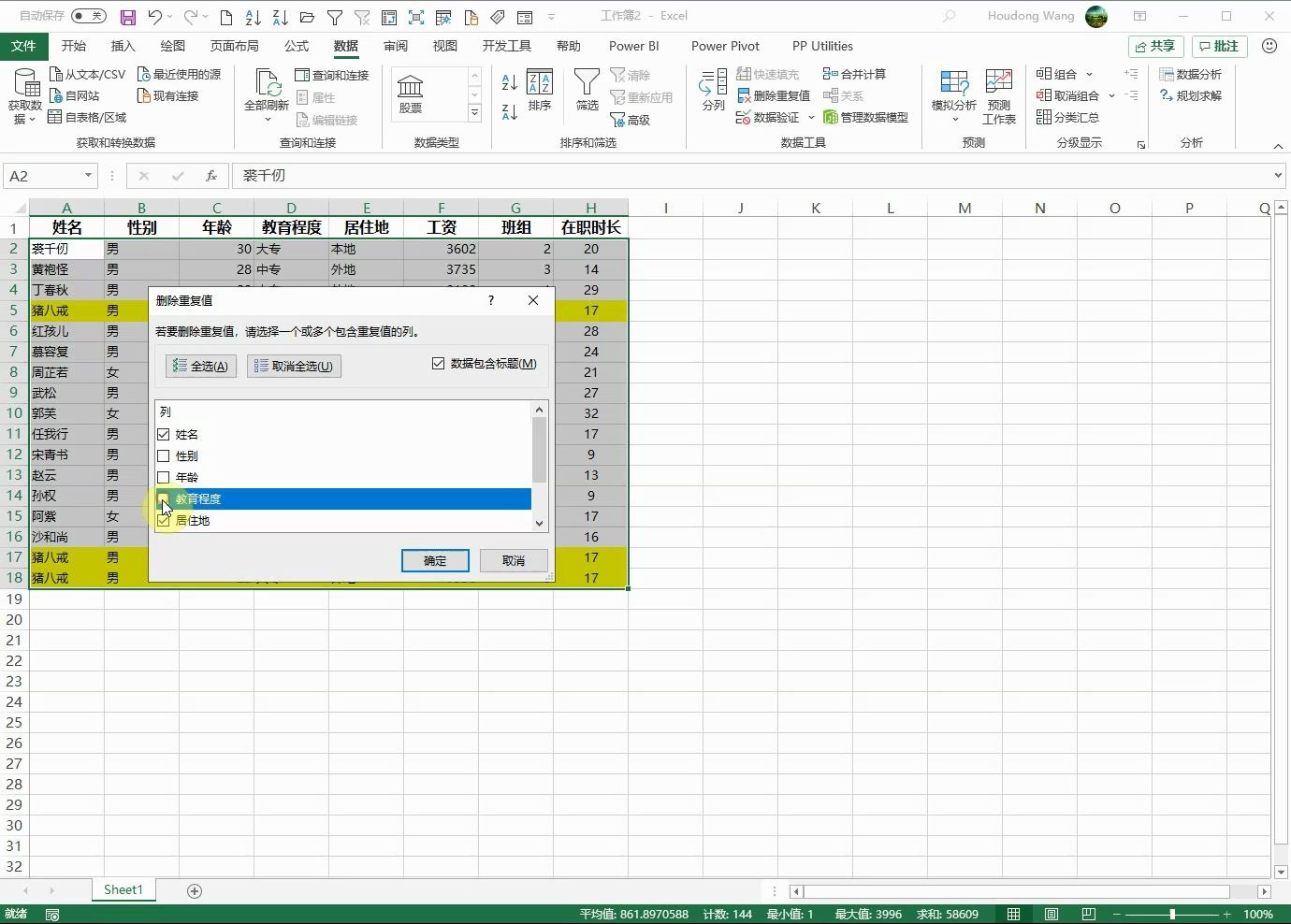Open customize quick access toolbar dropdown

click(x=551, y=17)
